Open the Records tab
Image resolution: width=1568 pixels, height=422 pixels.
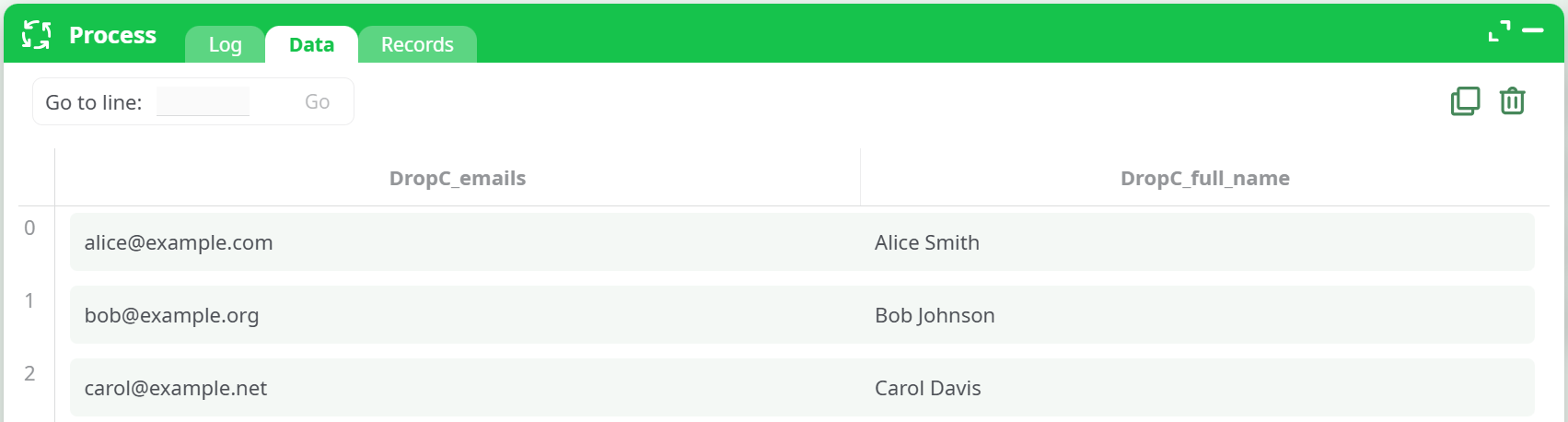point(417,44)
